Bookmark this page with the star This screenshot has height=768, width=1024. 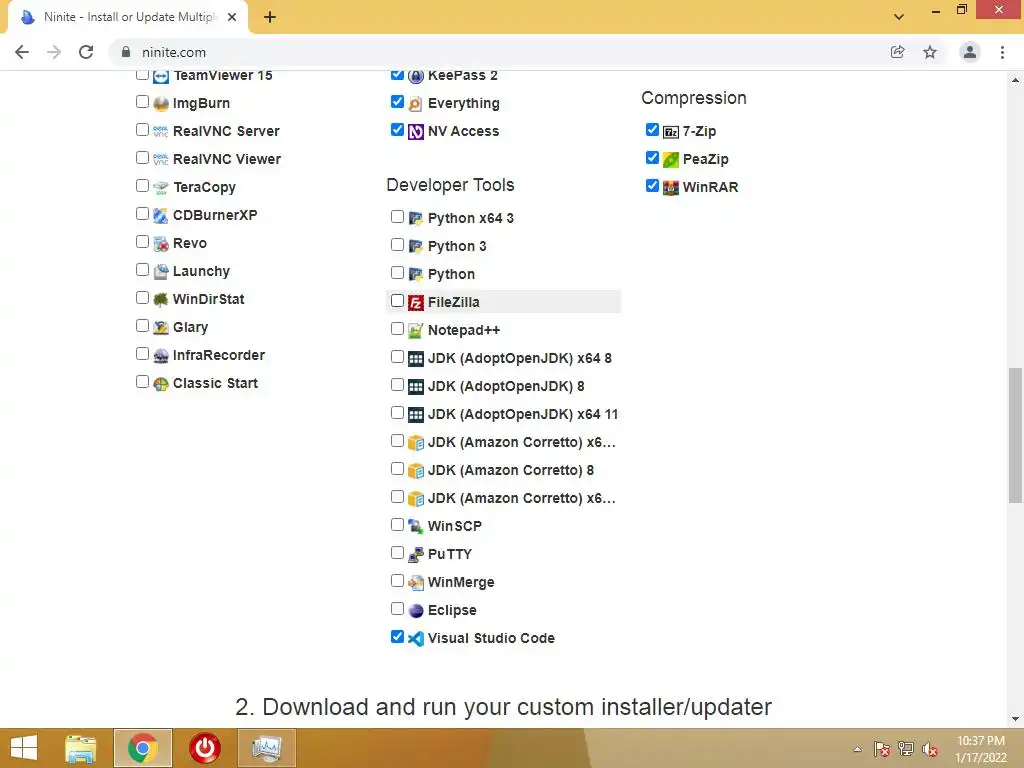(x=930, y=52)
